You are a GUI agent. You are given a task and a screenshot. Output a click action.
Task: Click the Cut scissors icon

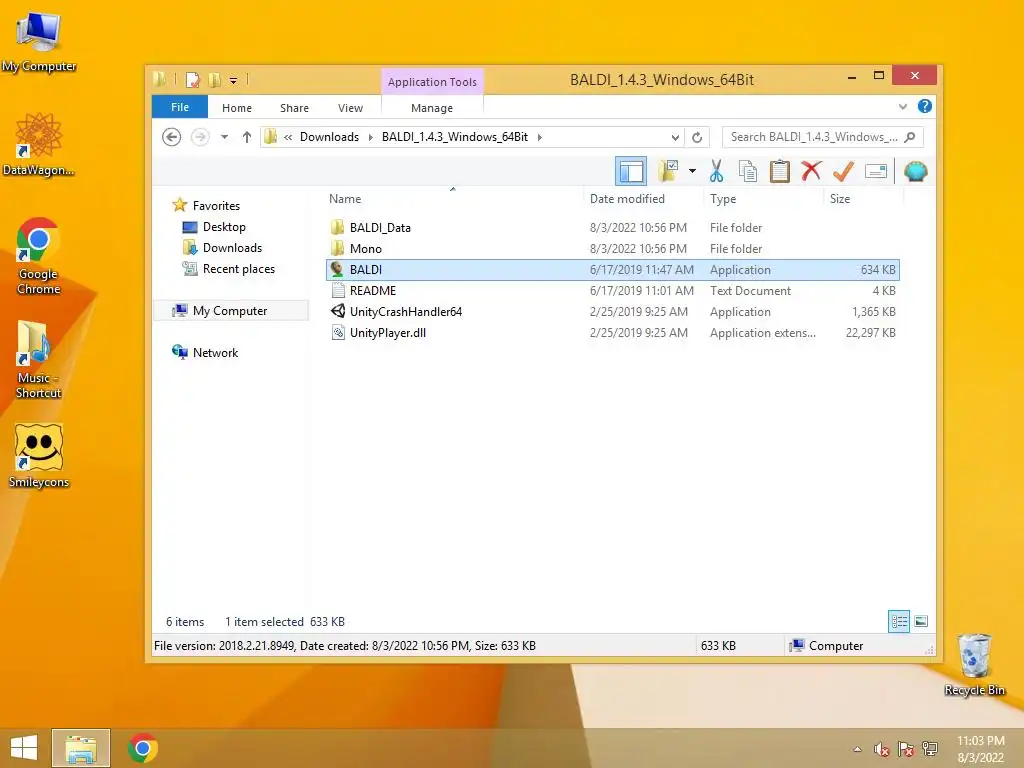(716, 172)
